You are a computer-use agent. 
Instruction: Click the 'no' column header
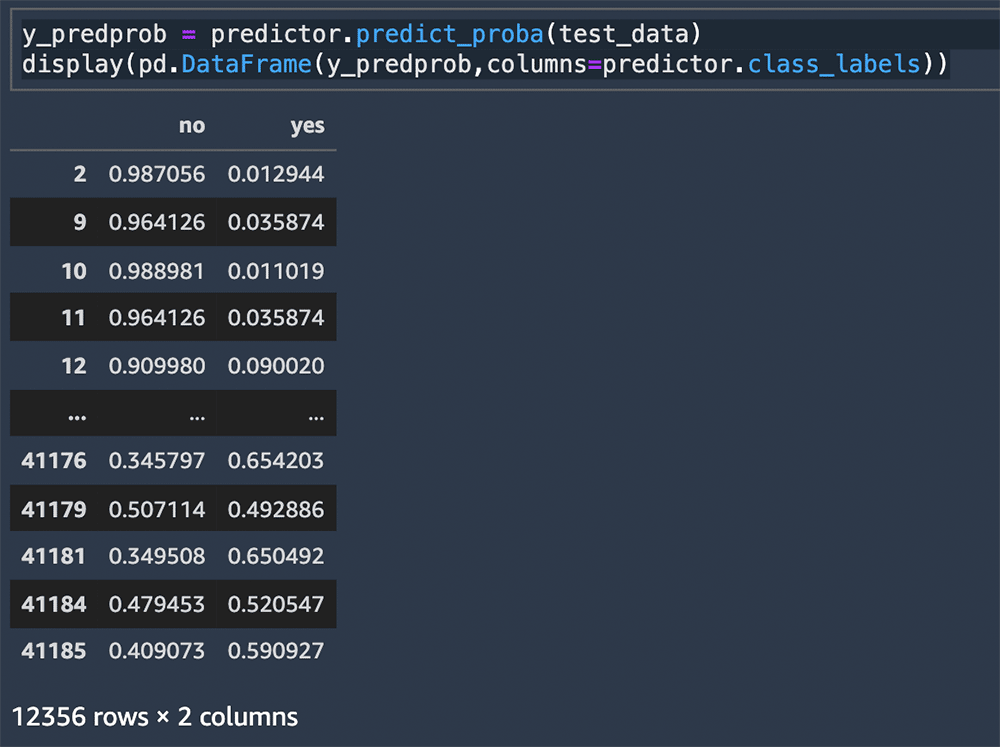pyautogui.click(x=192, y=126)
